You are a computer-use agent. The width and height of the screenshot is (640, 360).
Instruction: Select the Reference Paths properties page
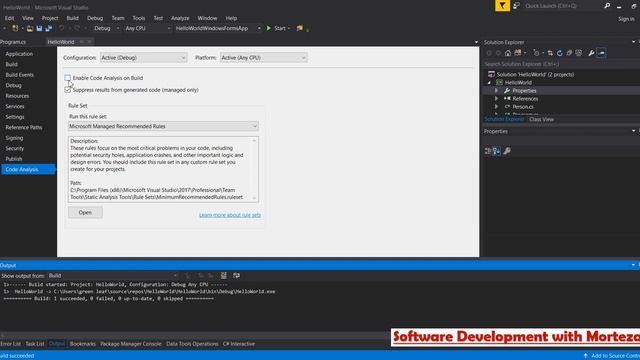24,127
